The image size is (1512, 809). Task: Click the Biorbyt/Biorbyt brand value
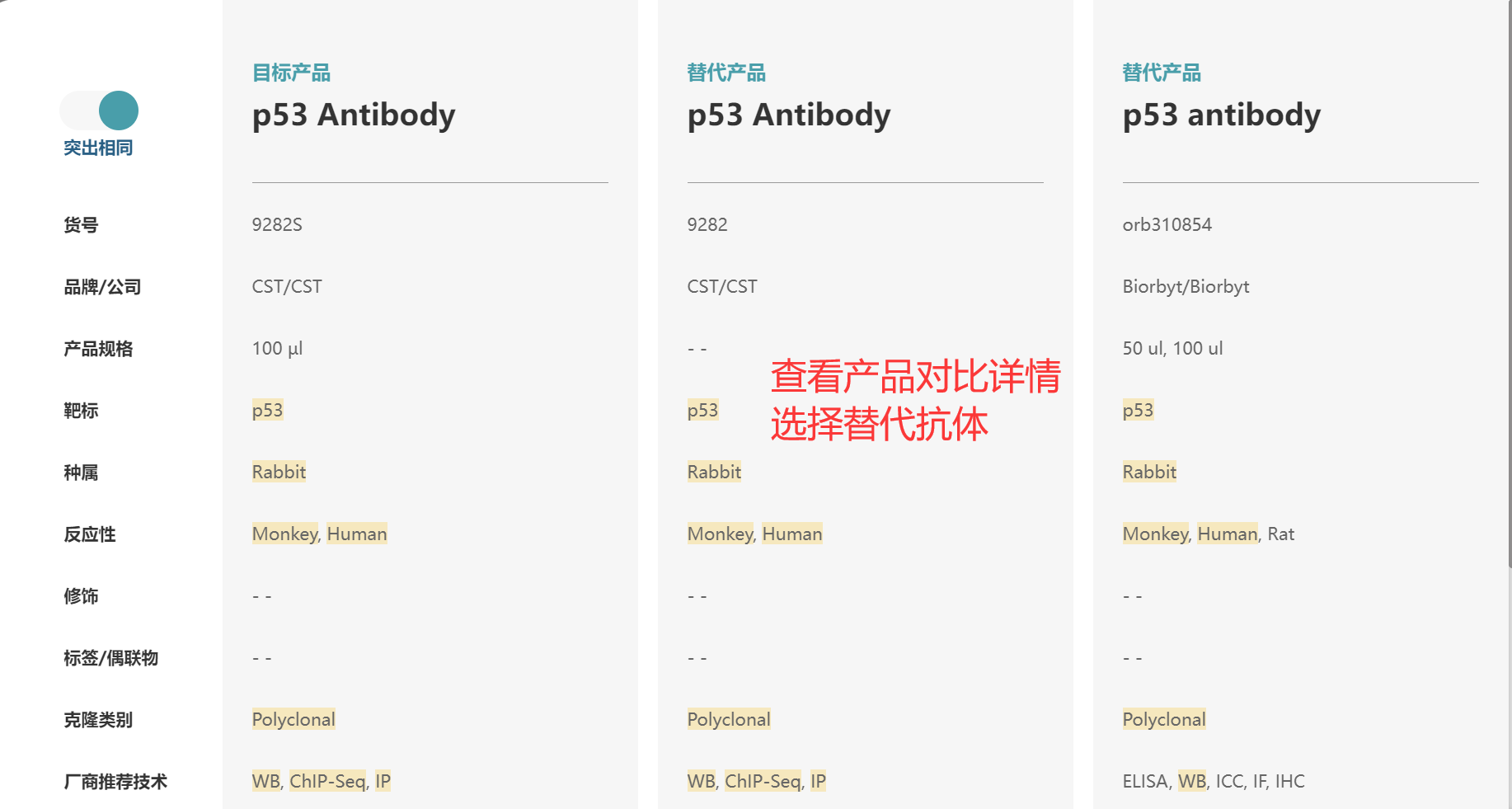(x=1186, y=286)
